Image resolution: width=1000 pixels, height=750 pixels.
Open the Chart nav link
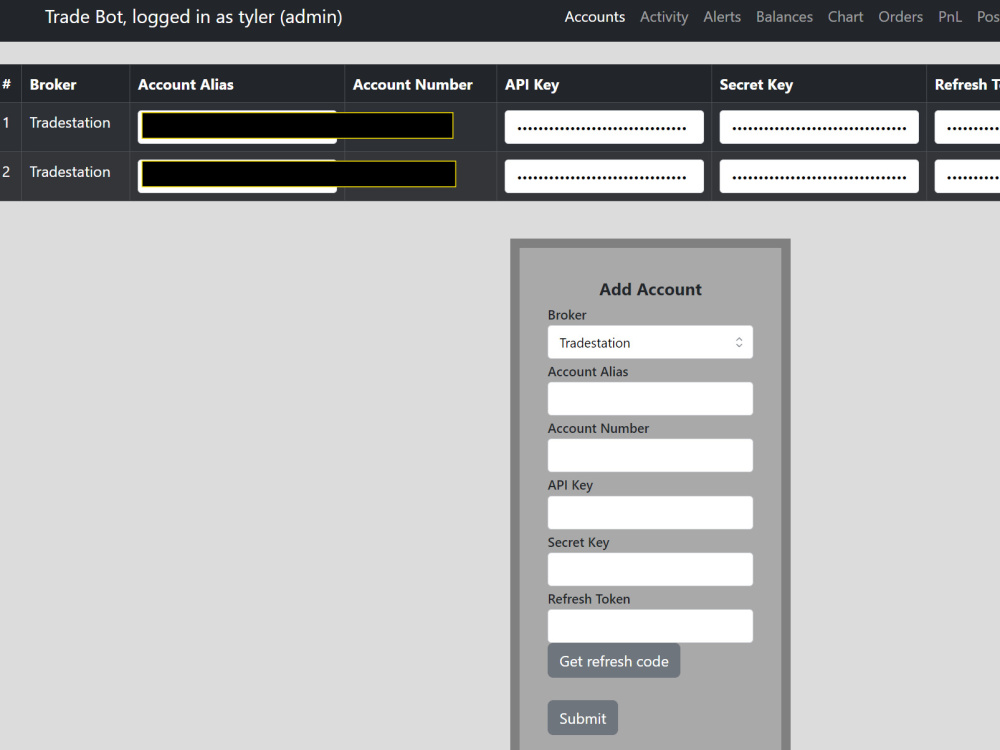[845, 17]
